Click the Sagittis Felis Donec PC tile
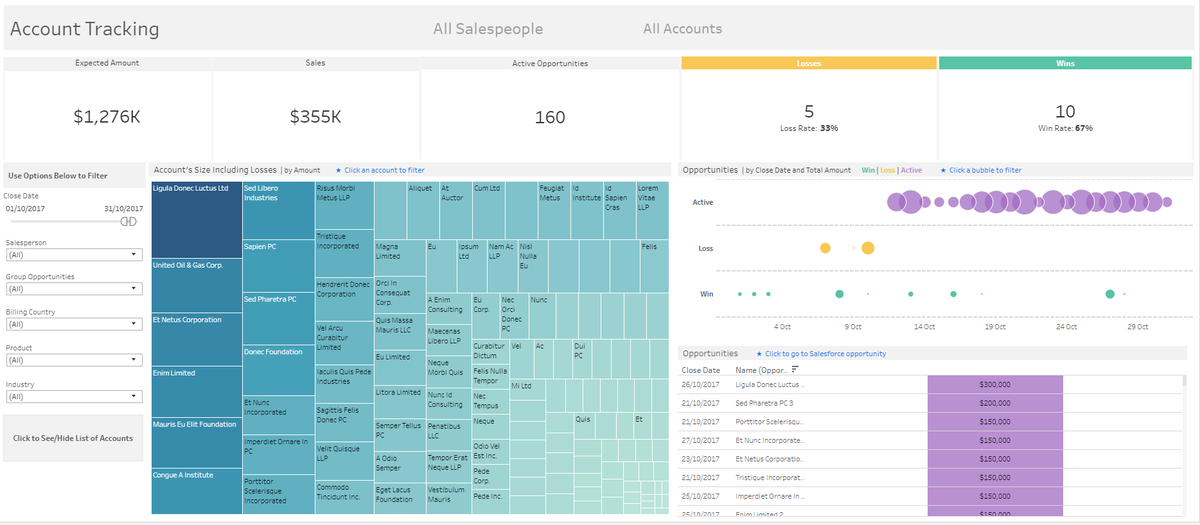 coord(344,423)
